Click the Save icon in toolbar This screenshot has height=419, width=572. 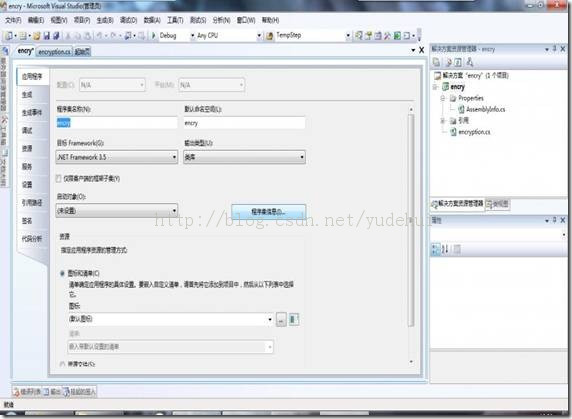tap(47, 36)
